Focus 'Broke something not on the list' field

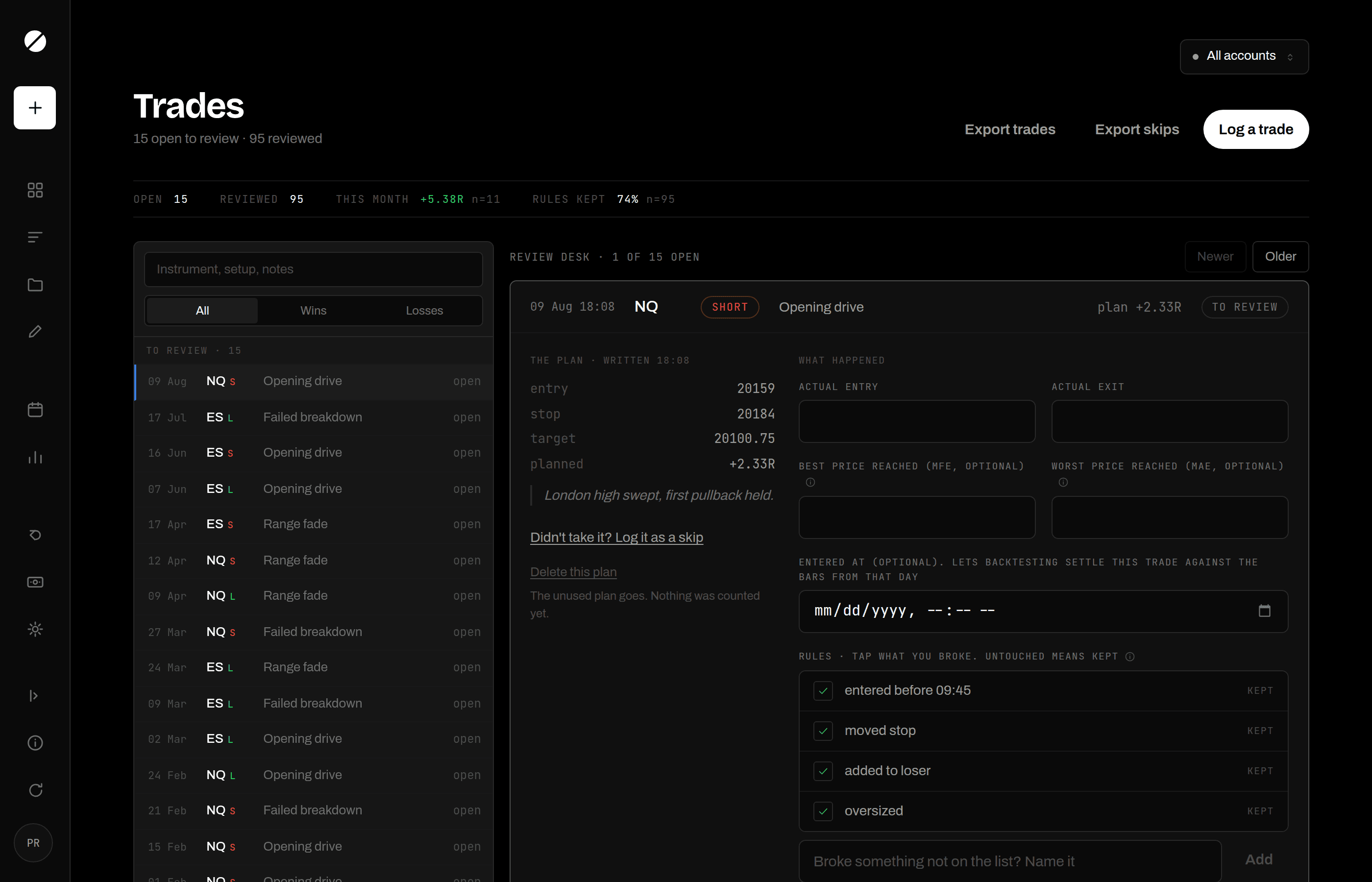point(1009,861)
